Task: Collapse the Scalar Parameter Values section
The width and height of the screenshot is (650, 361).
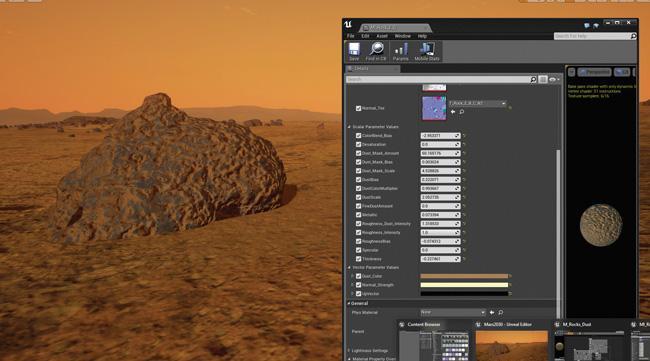Action: 349,127
